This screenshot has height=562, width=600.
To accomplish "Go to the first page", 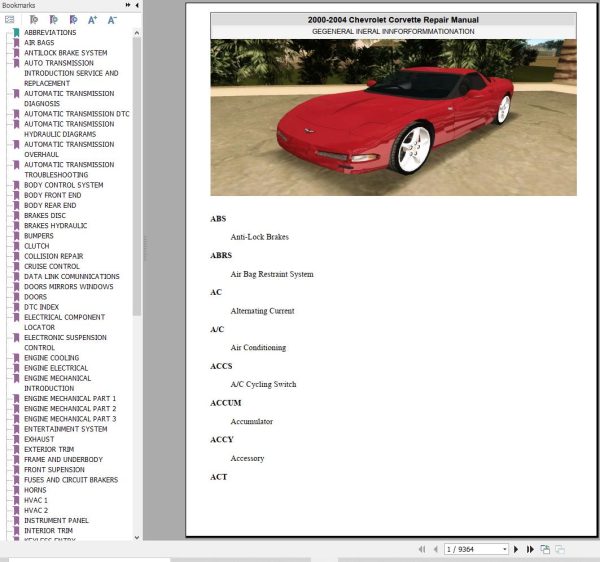I will click(x=422, y=549).
